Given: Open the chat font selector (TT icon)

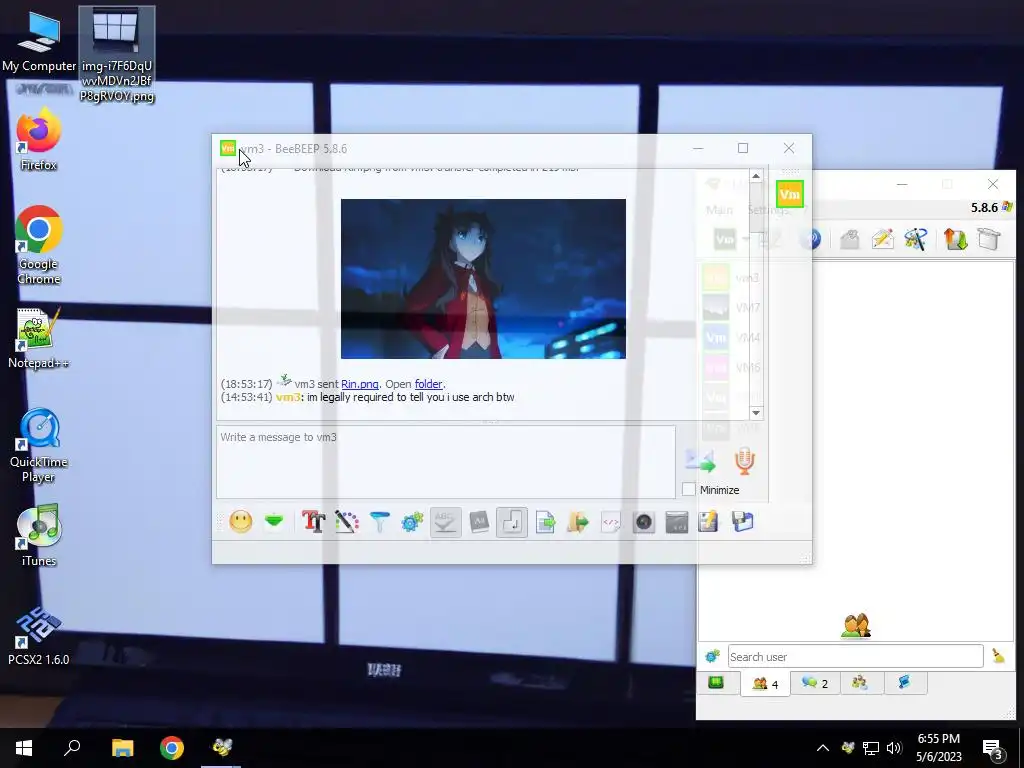Looking at the screenshot, I should [x=313, y=522].
